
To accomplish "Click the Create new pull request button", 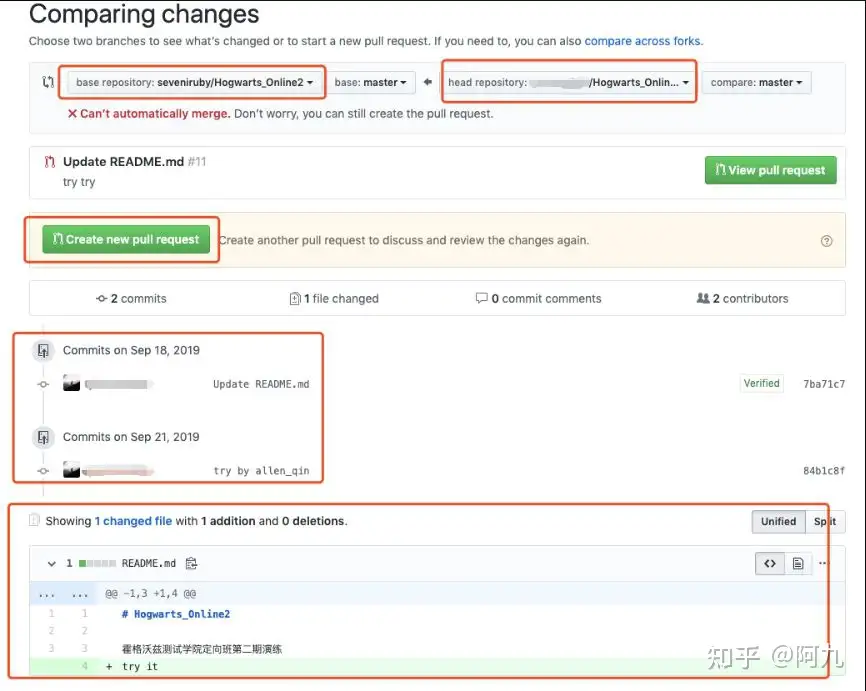I will coord(125,240).
